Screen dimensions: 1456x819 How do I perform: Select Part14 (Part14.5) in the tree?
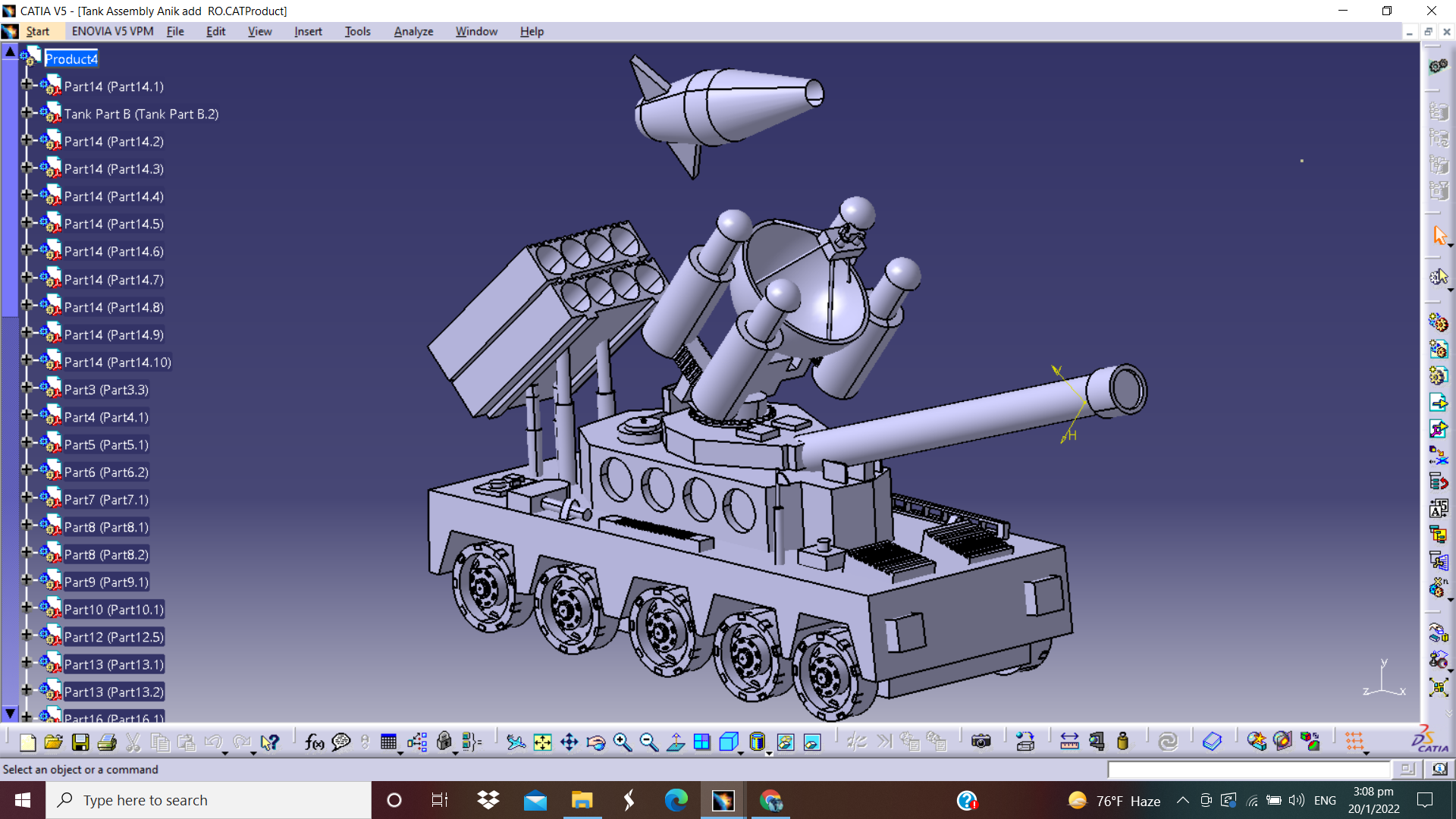coord(114,224)
